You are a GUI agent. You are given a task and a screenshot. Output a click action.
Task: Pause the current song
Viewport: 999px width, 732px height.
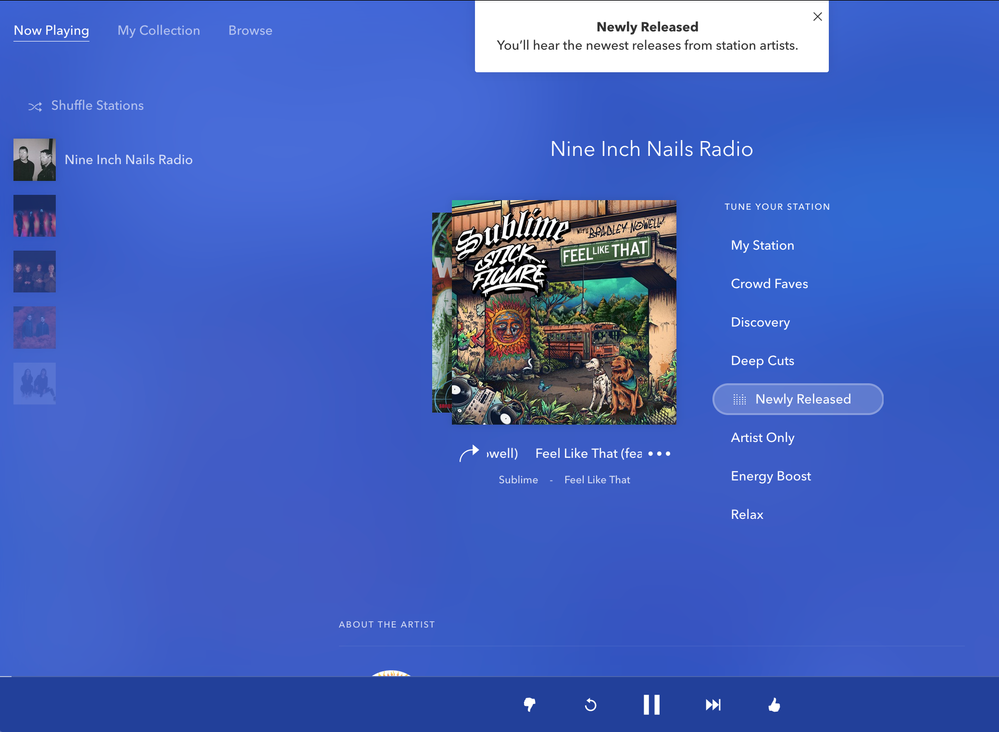point(651,705)
